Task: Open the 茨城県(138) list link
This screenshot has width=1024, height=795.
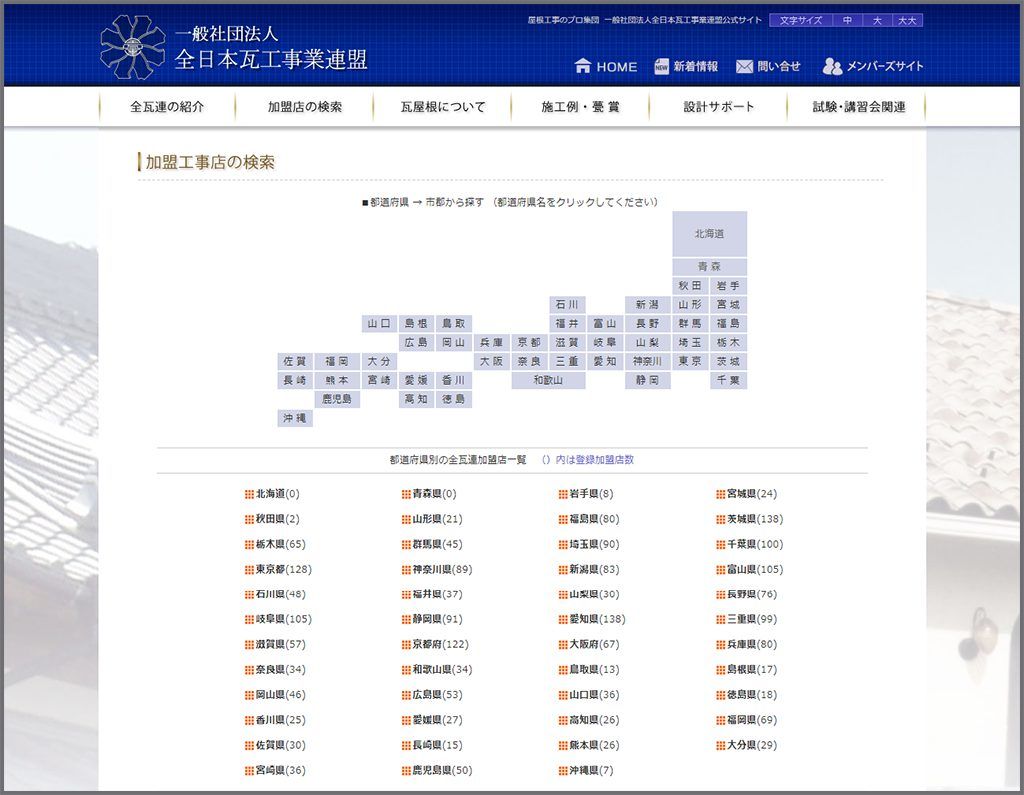Action: click(x=755, y=519)
